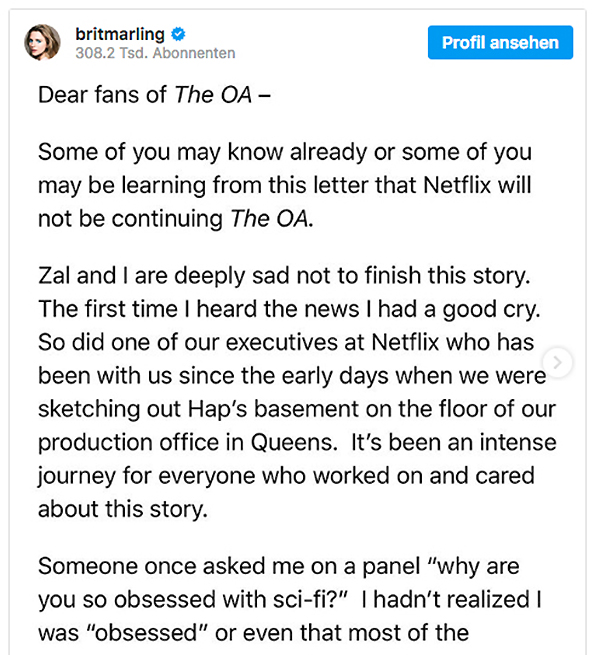This screenshot has height=655, width=600.
Task: Click the word 'Zal' in third paragraph
Action: pyautogui.click(x=54, y=276)
